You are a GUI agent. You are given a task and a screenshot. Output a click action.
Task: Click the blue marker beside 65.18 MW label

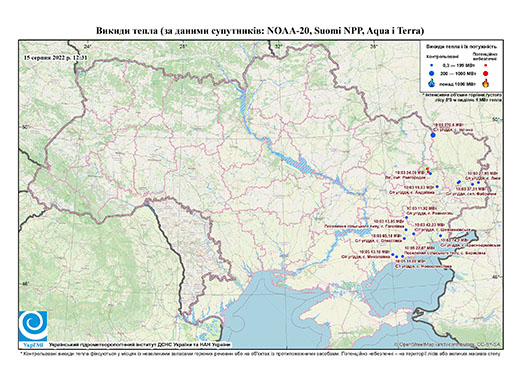[404, 238]
